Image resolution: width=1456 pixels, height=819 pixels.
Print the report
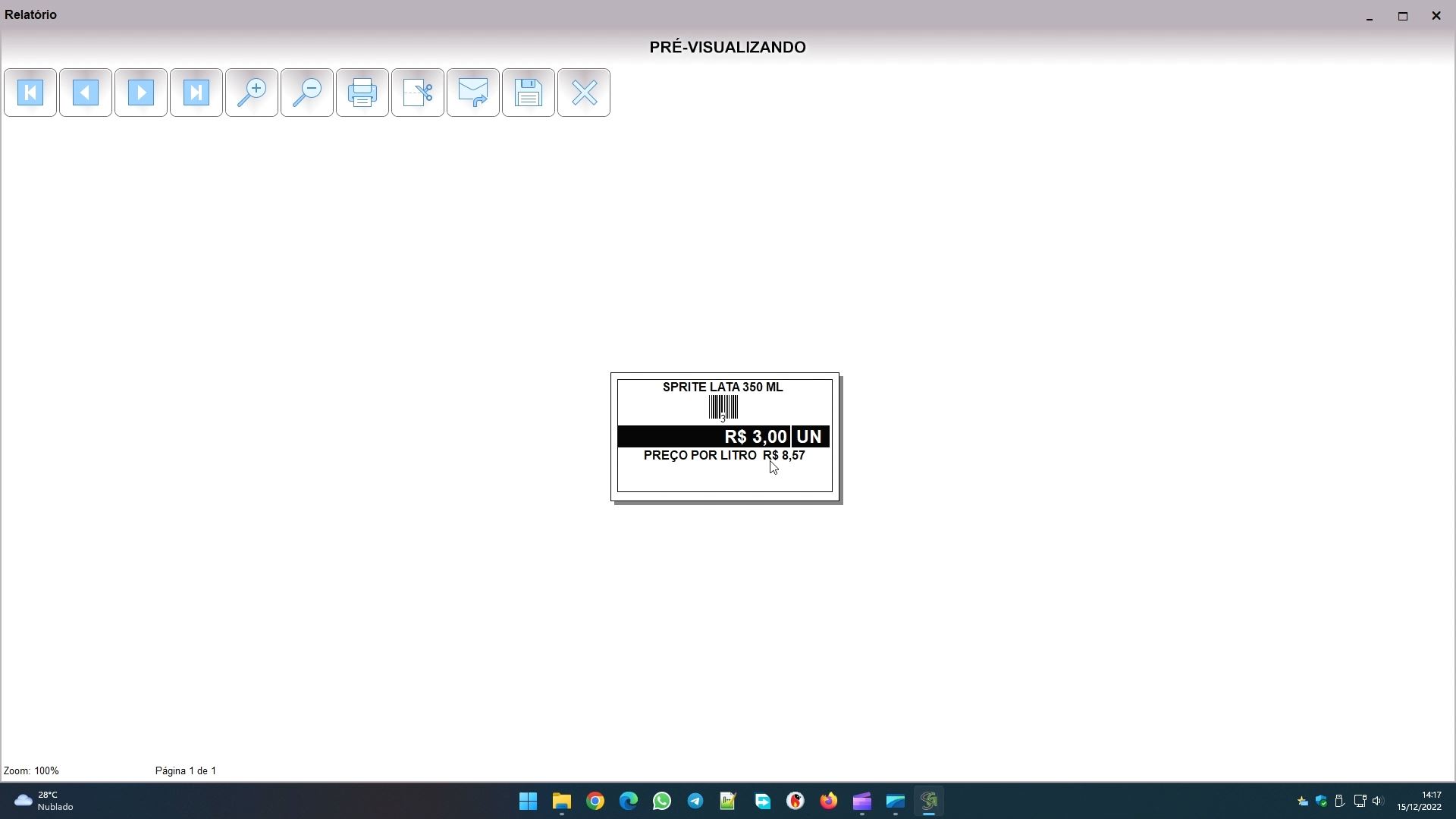tap(362, 93)
